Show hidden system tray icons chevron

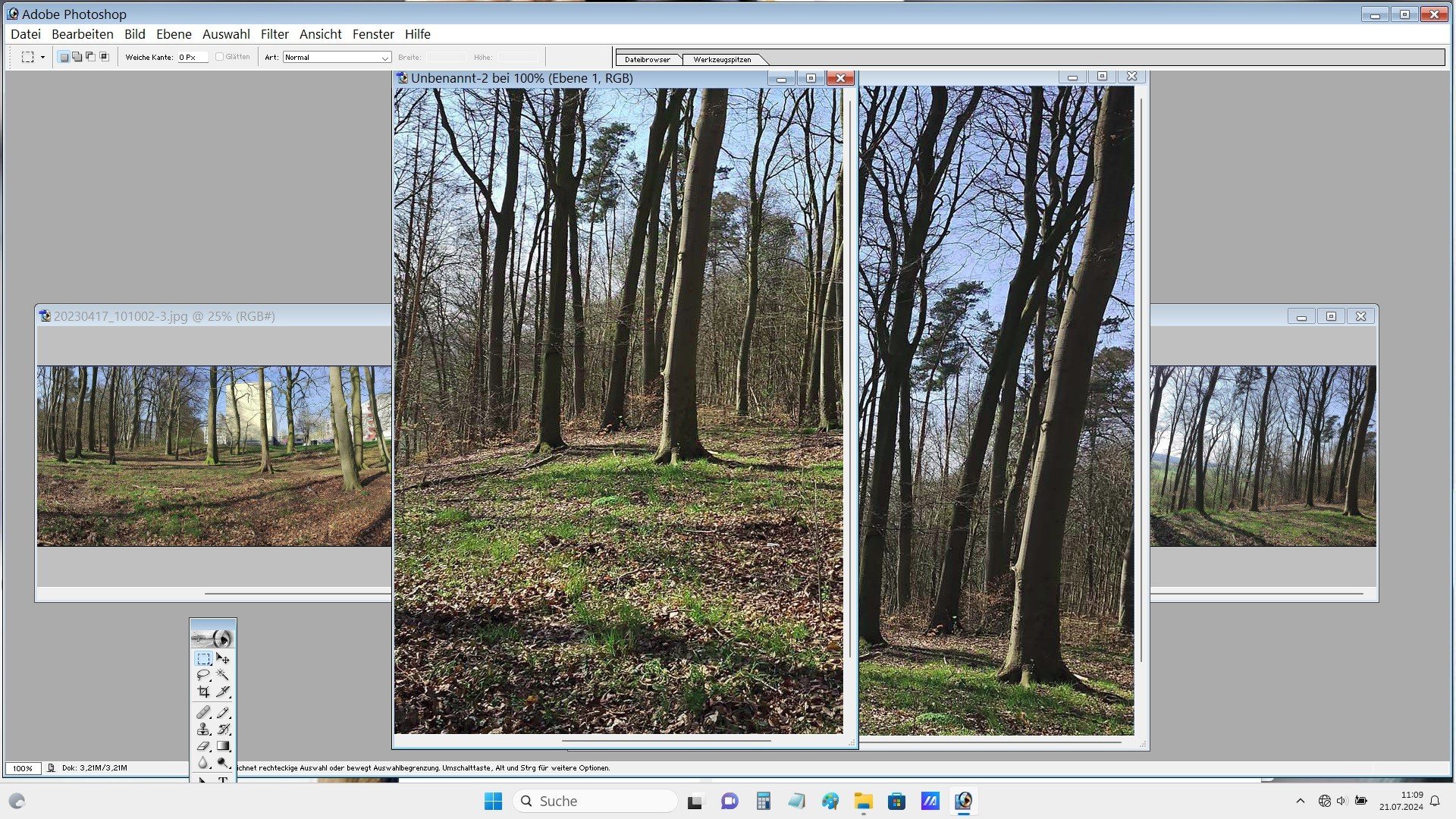click(x=1301, y=801)
